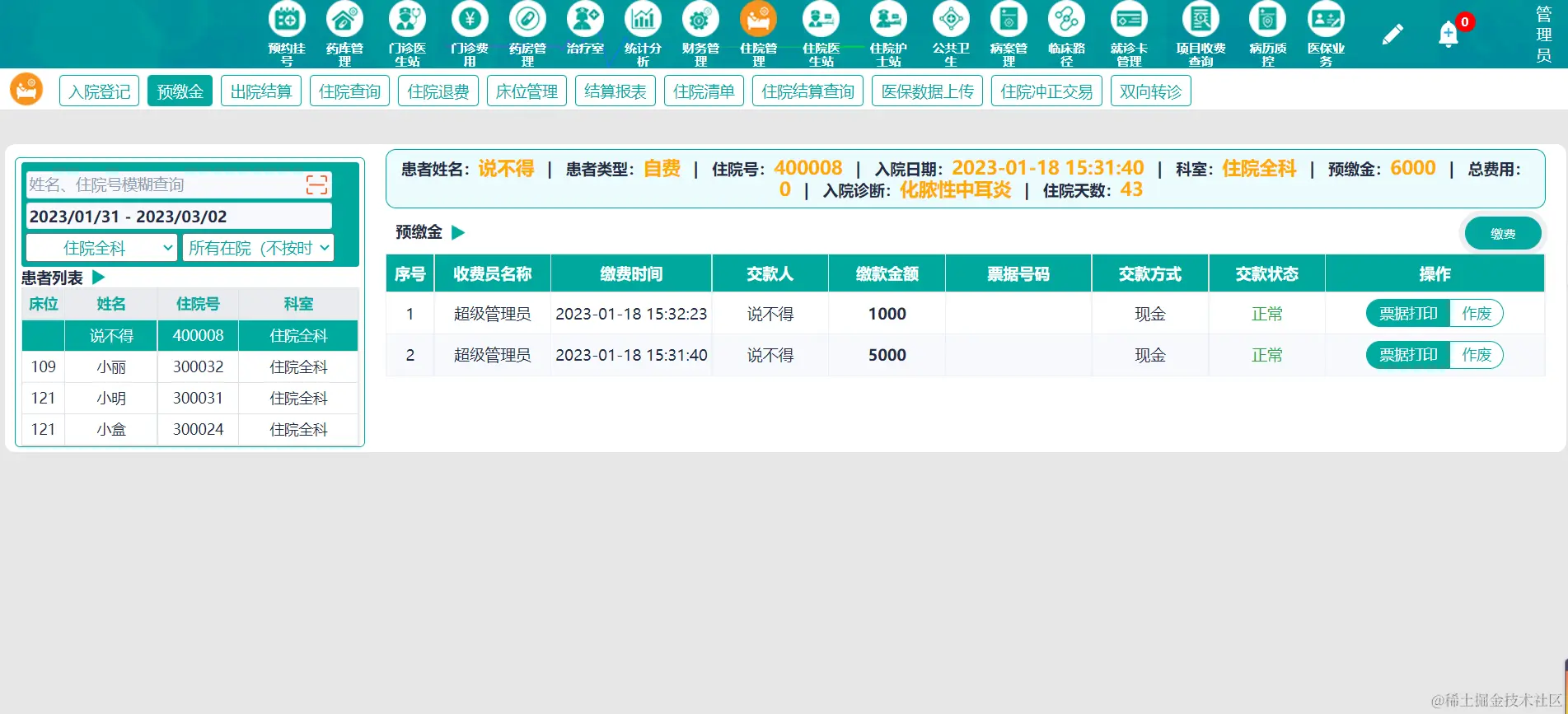Open the 药库管理 module icon
The height and width of the screenshot is (714, 1568).
[344, 20]
